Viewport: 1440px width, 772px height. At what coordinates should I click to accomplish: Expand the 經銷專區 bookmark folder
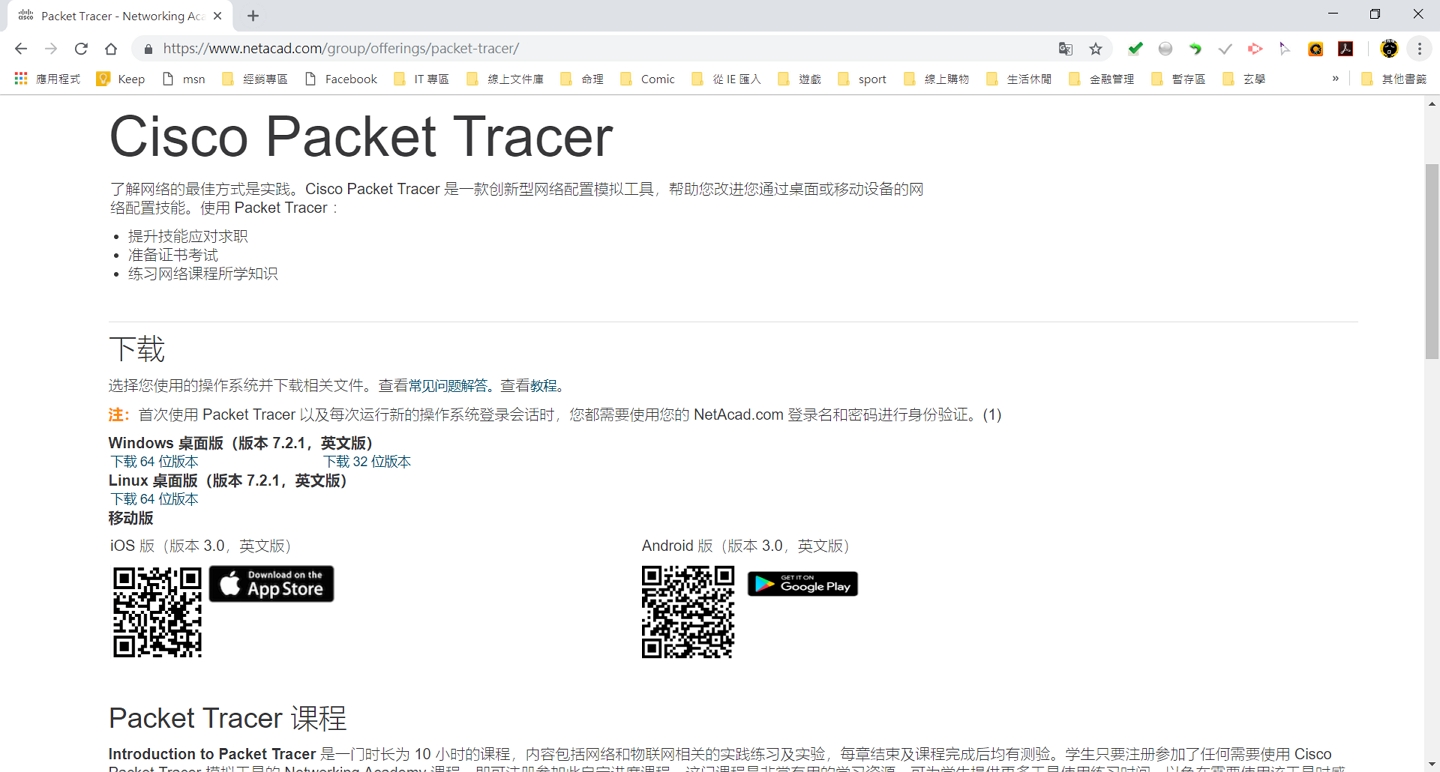(x=254, y=79)
